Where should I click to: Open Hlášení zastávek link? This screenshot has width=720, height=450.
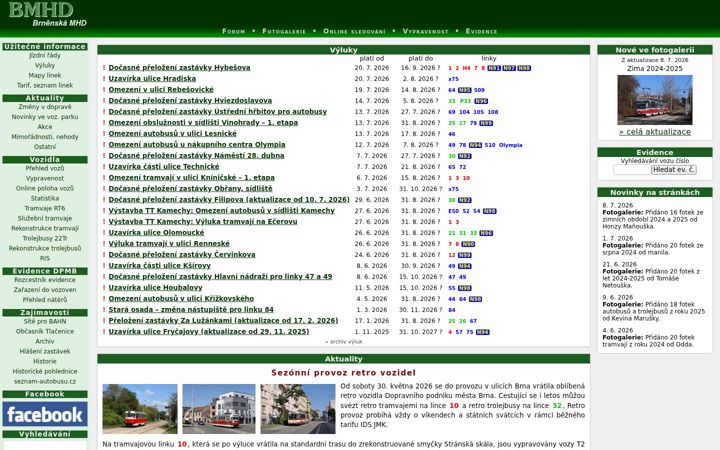click(45, 351)
